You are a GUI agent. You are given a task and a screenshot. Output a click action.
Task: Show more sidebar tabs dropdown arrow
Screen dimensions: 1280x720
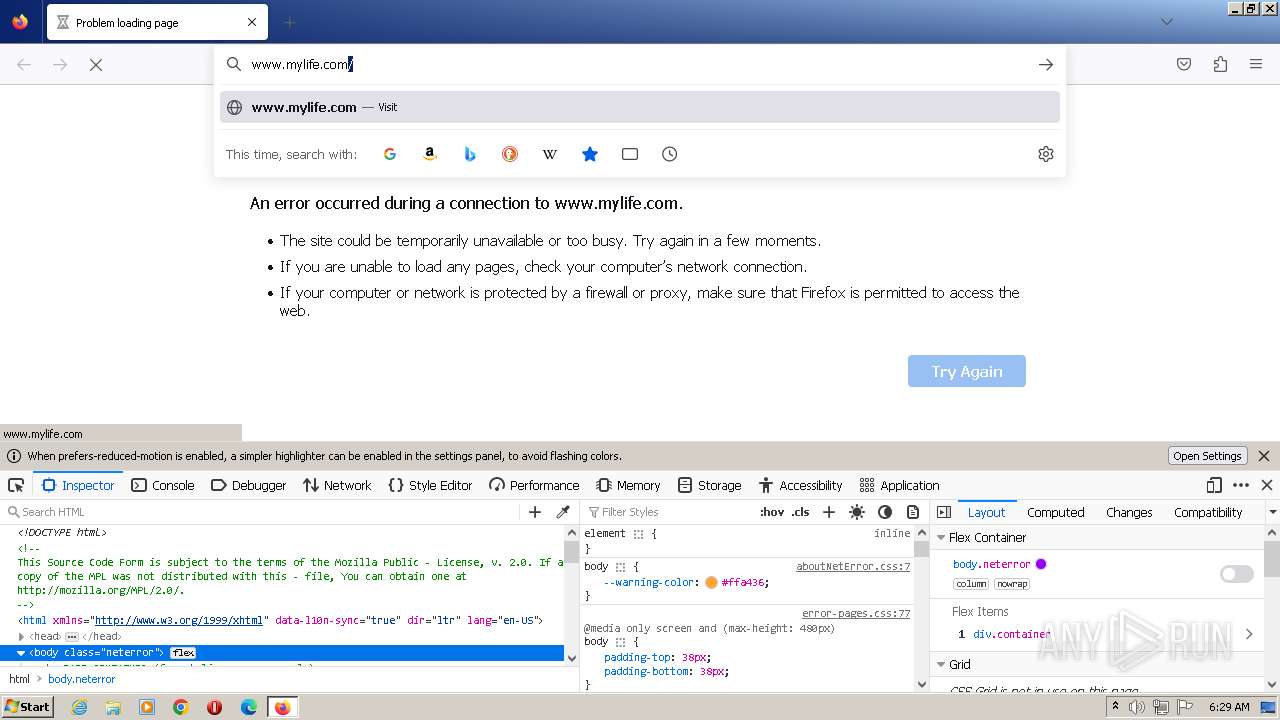point(1272,512)
